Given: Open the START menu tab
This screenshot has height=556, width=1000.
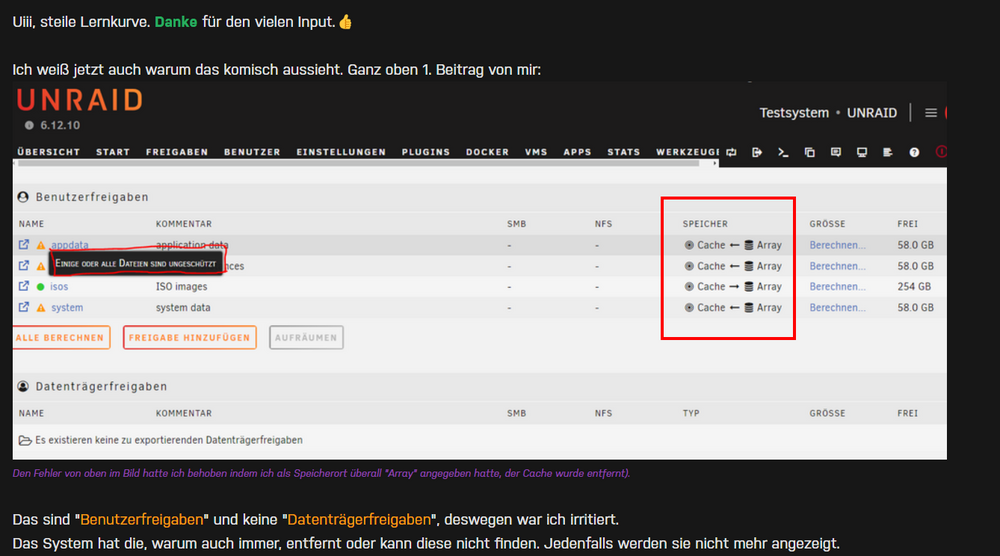Looking at the screenshot, I should click(x=113, y=152).
